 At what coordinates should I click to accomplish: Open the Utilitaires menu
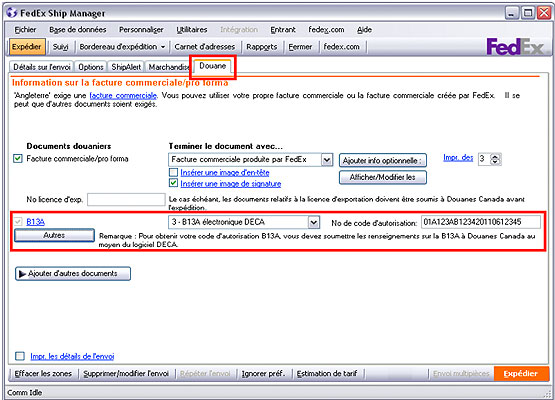192,30
